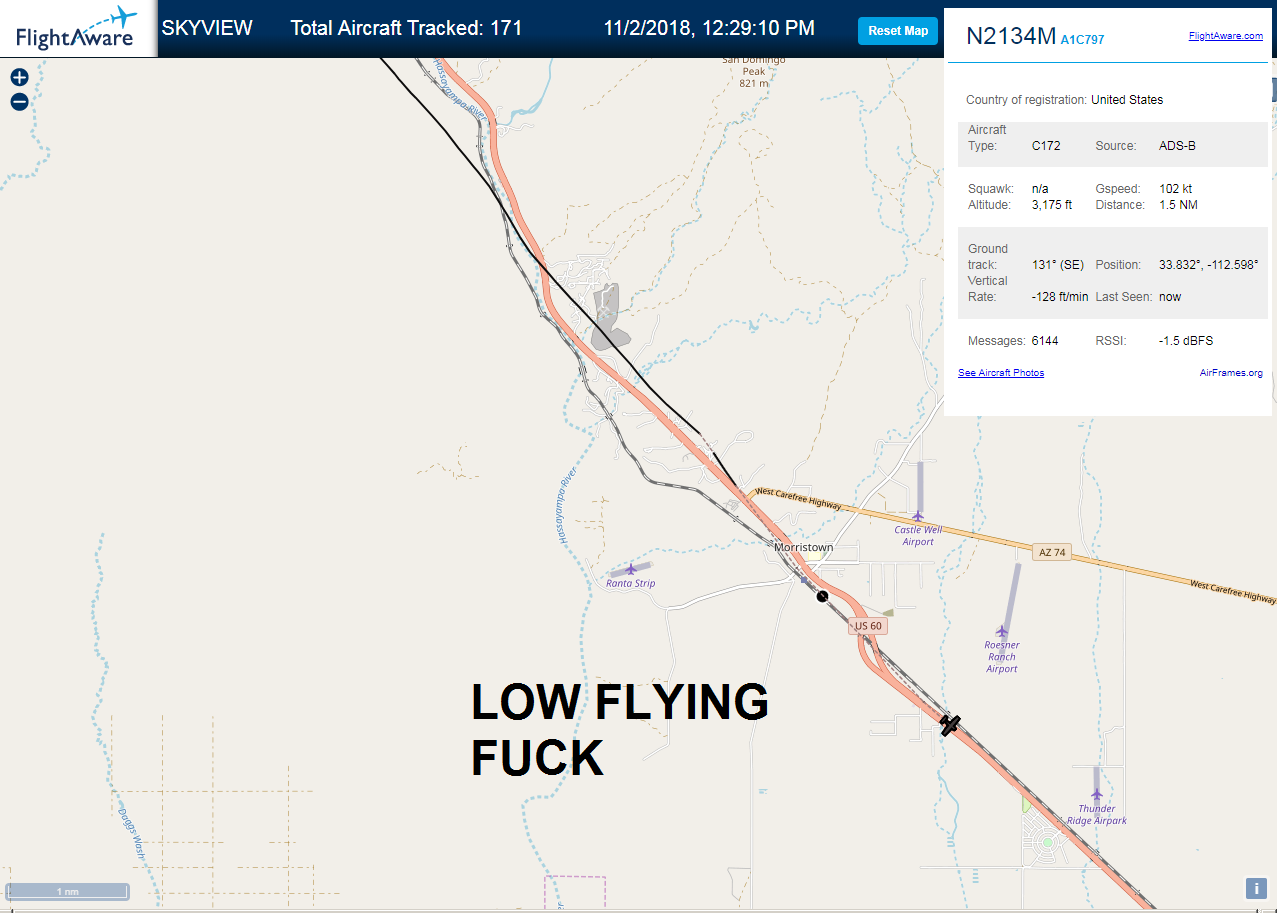Click the A1C797 hex code
Image resolution: width=1277 pixels, height=913 pixels.
point(1083,40)
